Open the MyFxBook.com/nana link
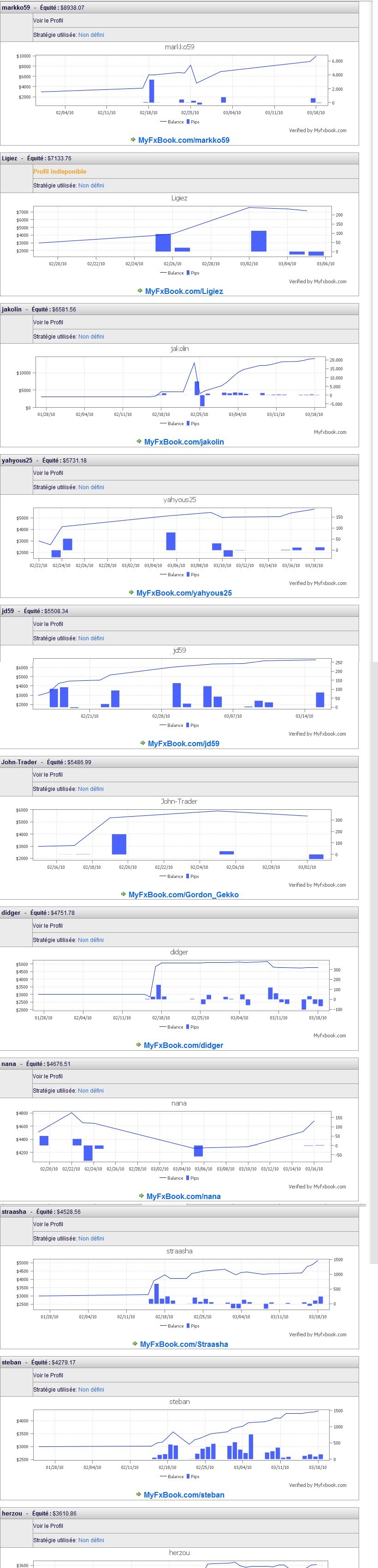Image resolution: width=378 pixels, height=1568 pixels. 183,1196
